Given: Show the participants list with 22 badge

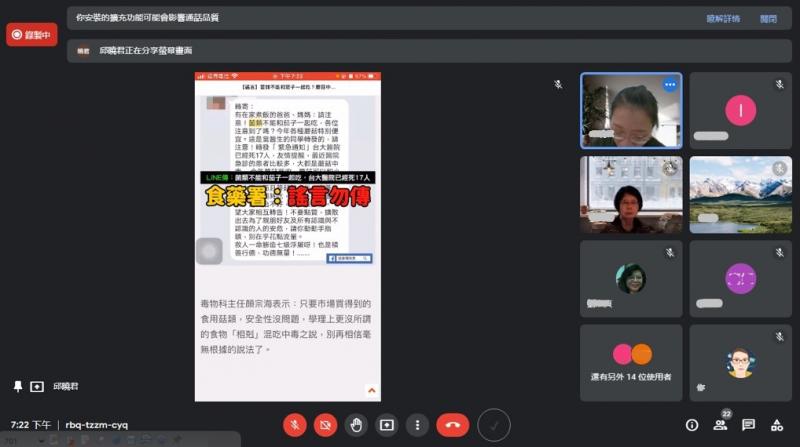Looking at the screenshot, I should pyautogui.click(x=720, y=425).
